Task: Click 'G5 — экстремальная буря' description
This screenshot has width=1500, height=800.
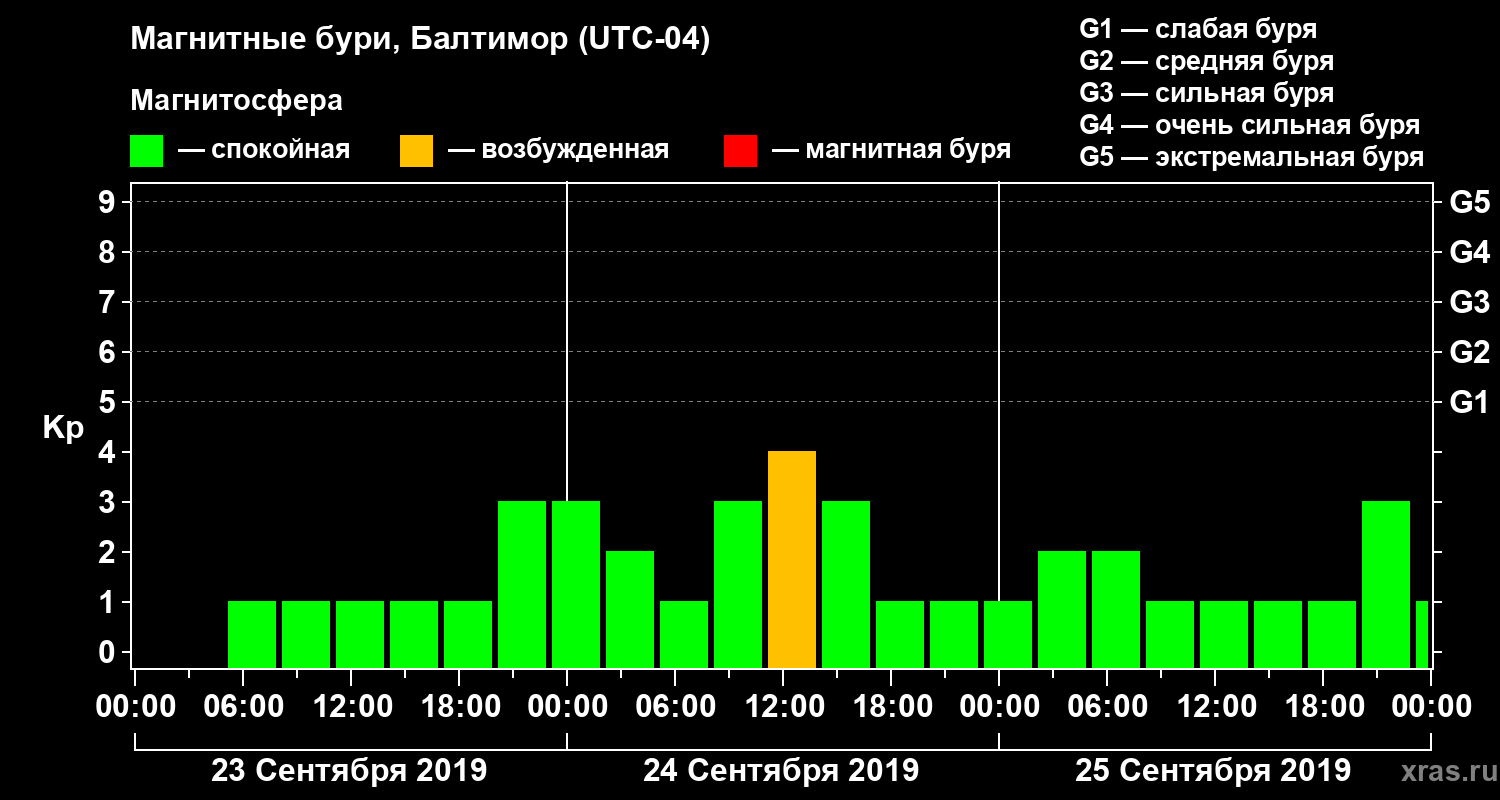Action: click(x=1252, y=157)
